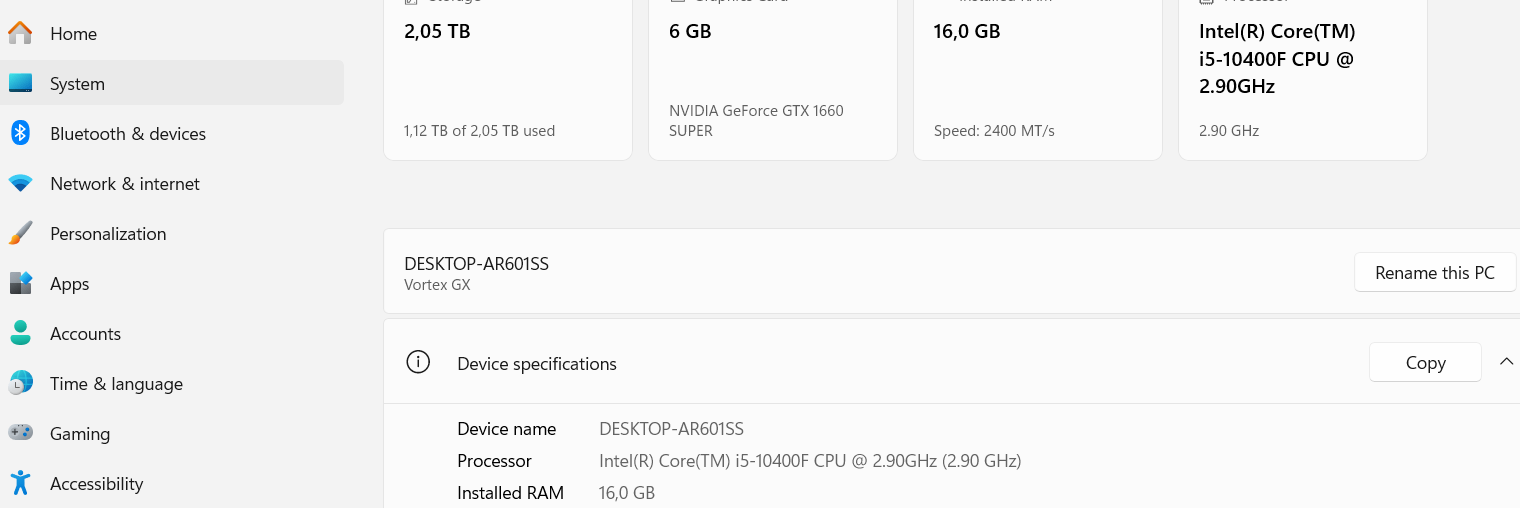The image size is (1520, 508).
Task: Click the Network & internet Wi-Fi icon
Action: pos(20,184)
